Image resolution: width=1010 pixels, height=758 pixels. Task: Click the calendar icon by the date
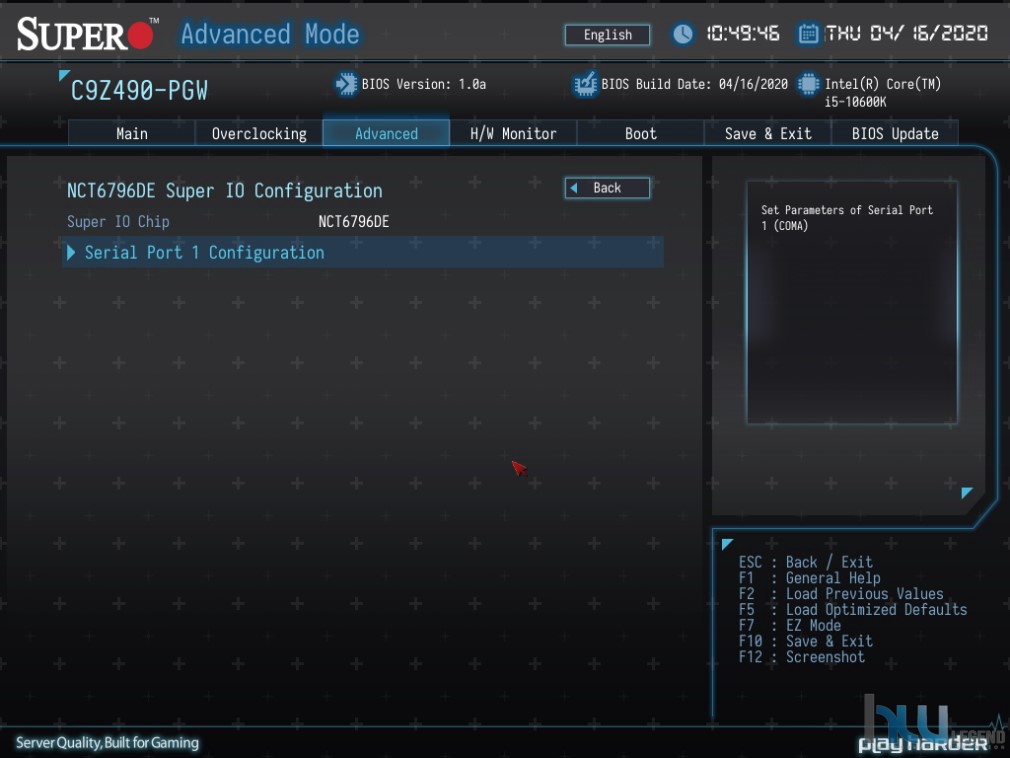(808, 33)
